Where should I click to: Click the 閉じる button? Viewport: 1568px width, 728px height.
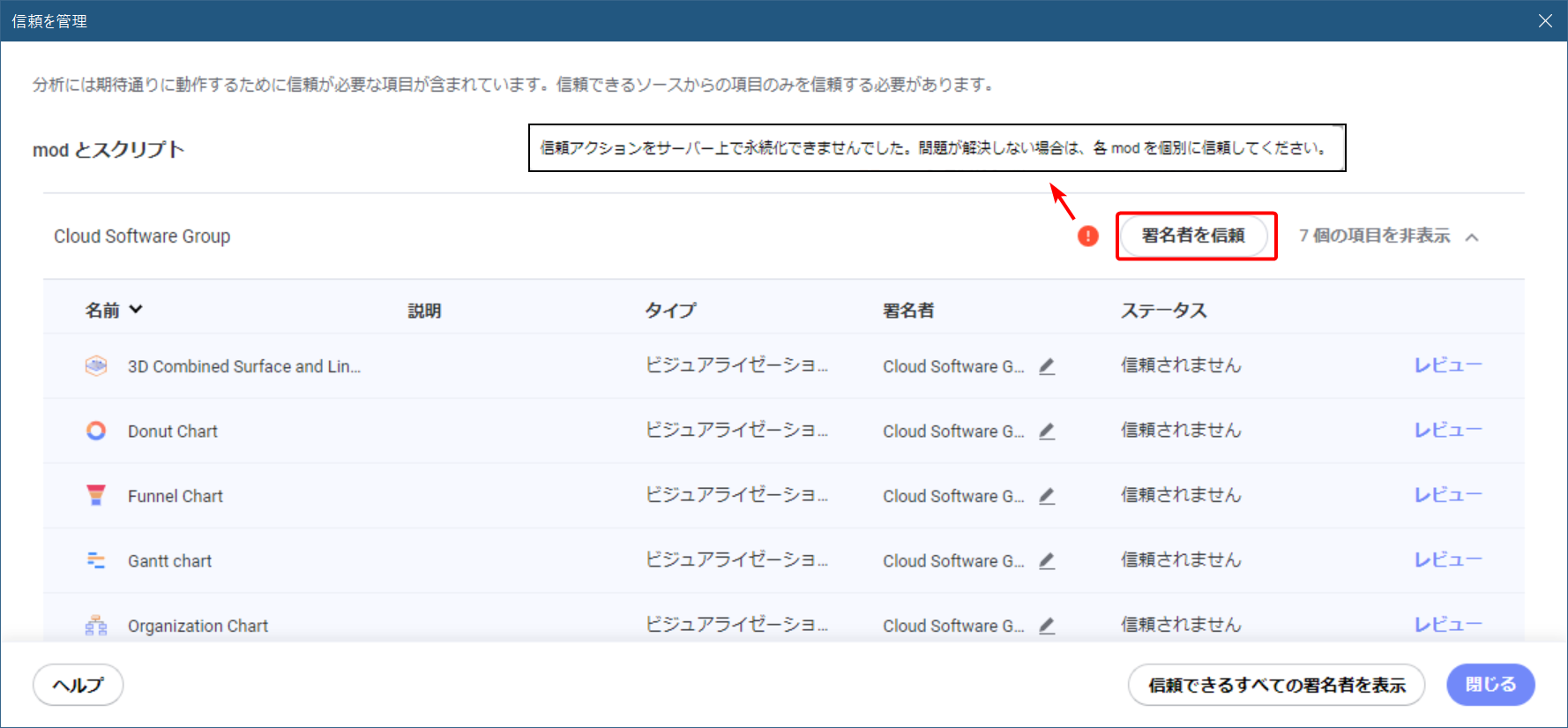pyautogui.click(x=1490, y=685)
